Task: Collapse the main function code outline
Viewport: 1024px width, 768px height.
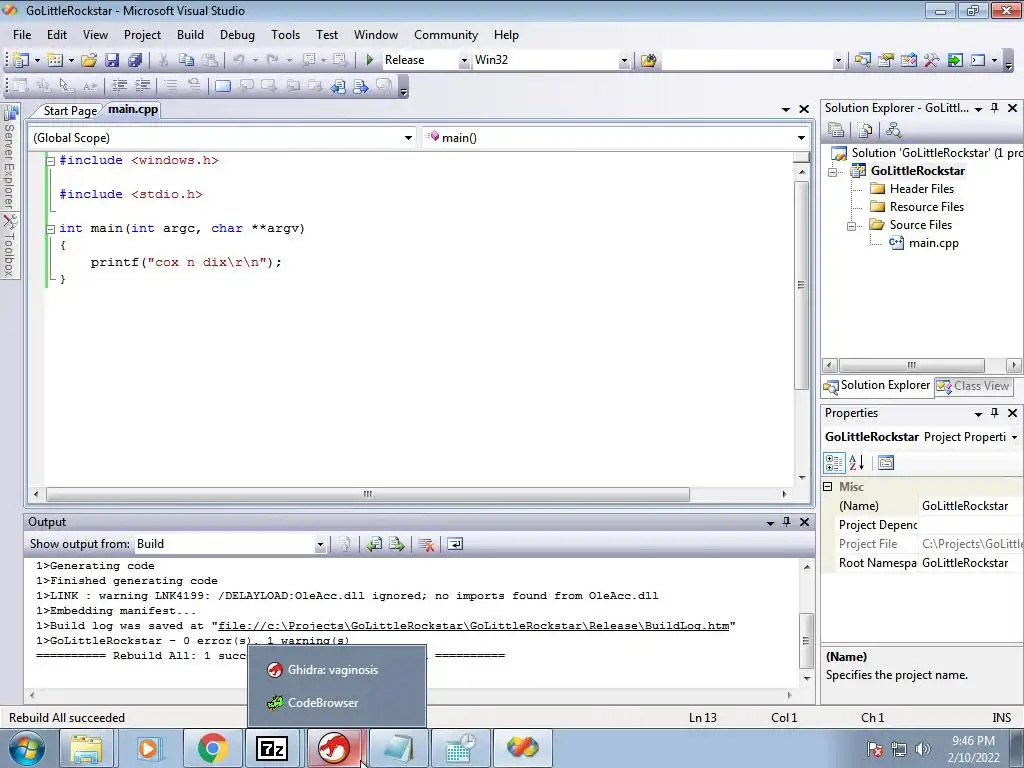Action: (50, 229)
